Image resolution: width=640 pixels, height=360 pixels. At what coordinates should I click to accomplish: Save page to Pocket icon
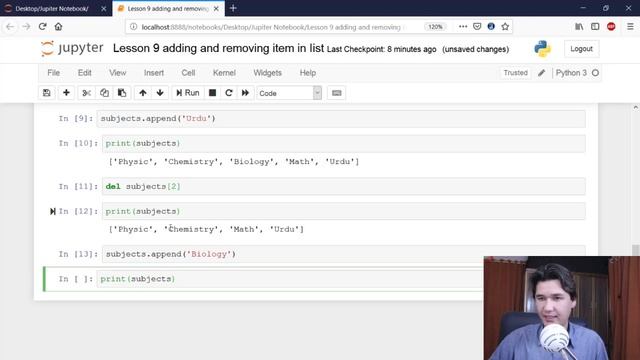click(477, 27)
